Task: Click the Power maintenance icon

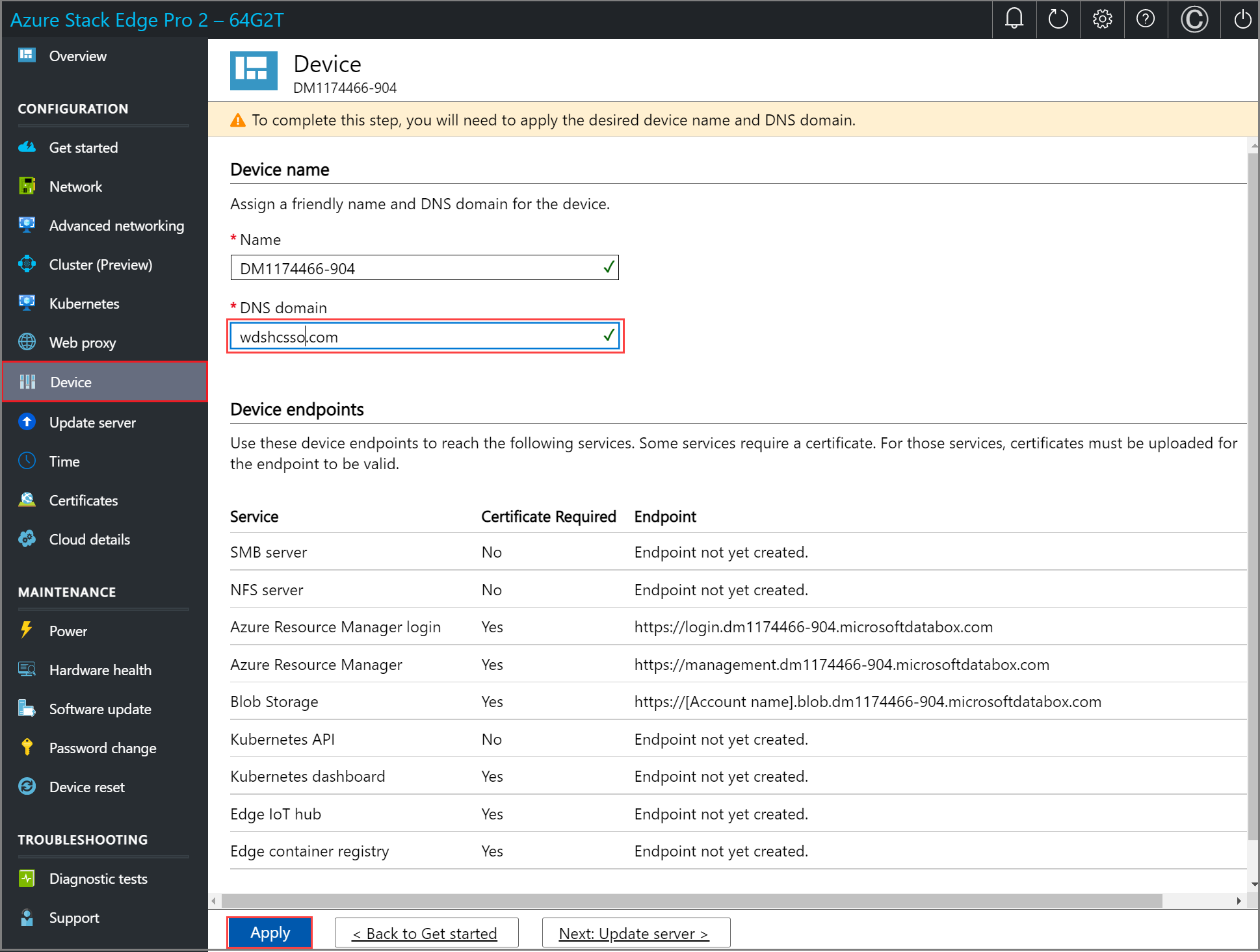Action: click(26, 629)
